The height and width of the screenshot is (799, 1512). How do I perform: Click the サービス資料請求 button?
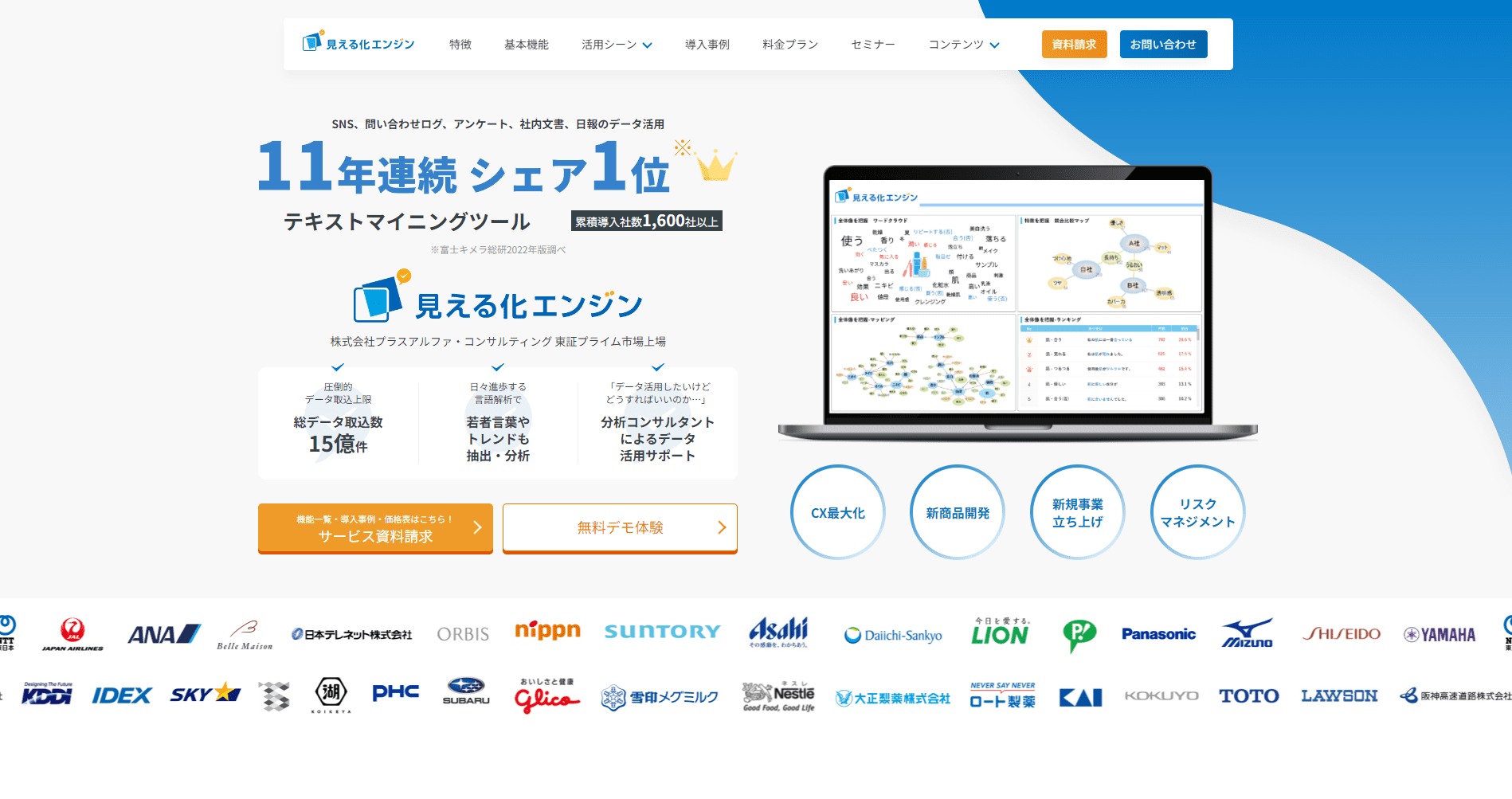375,528
